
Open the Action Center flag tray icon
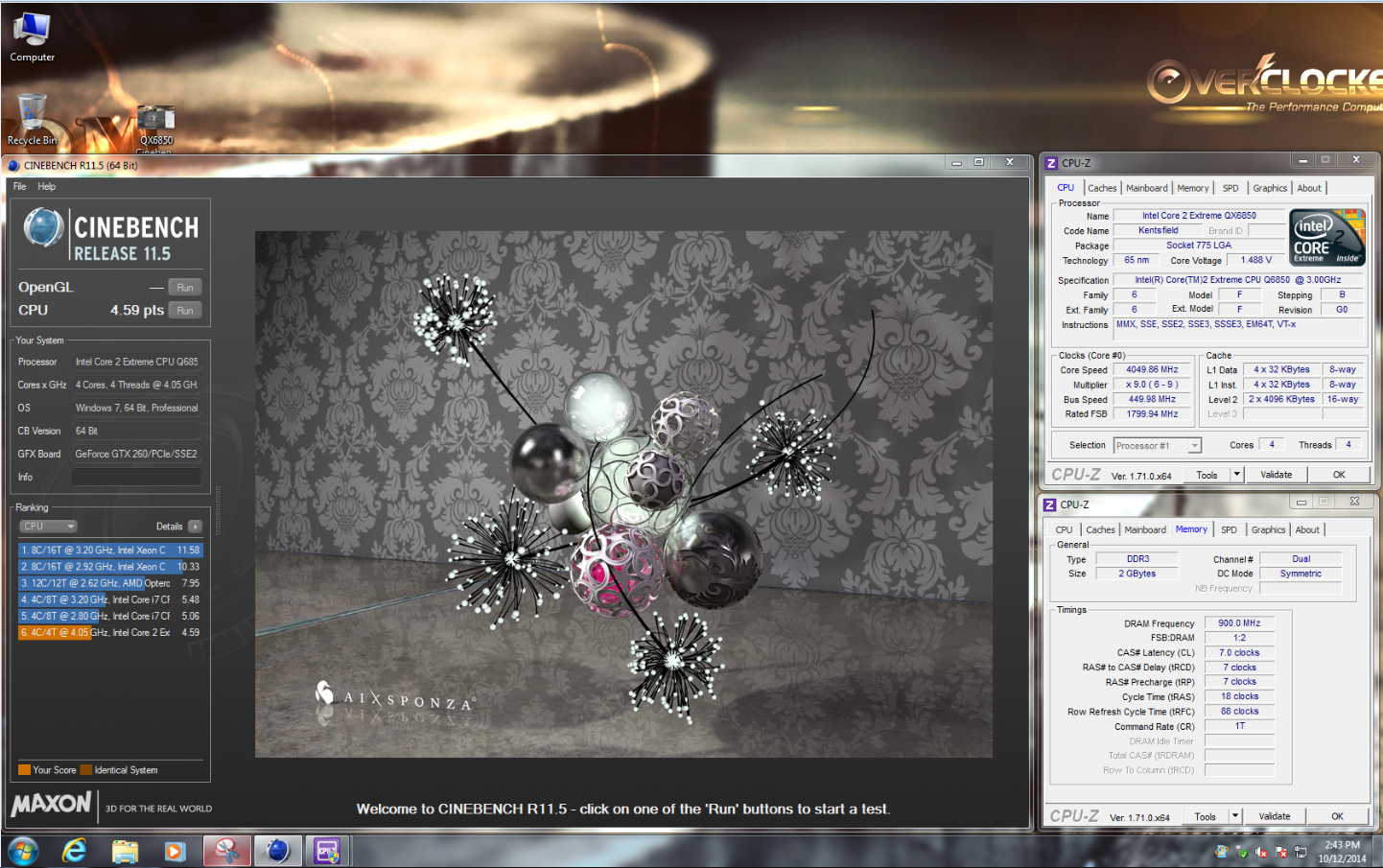click(1280, 852)
